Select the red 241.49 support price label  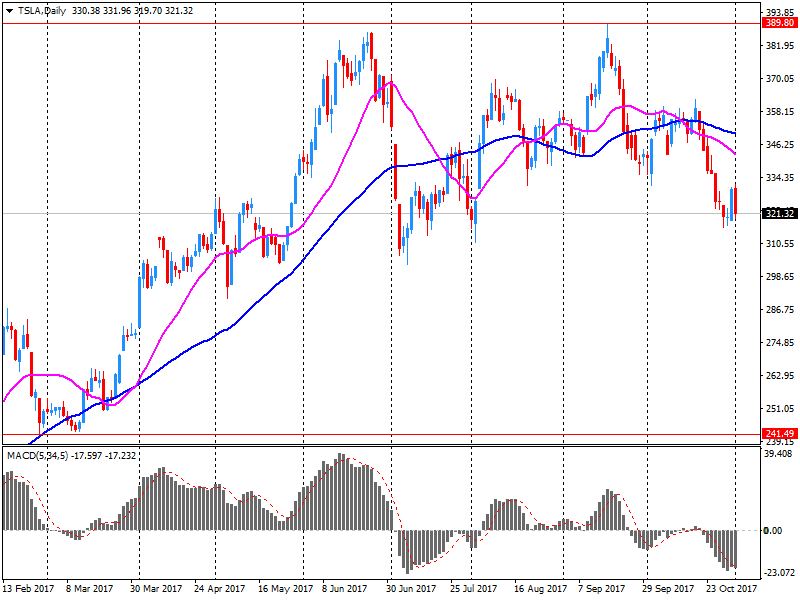(780, 433)
